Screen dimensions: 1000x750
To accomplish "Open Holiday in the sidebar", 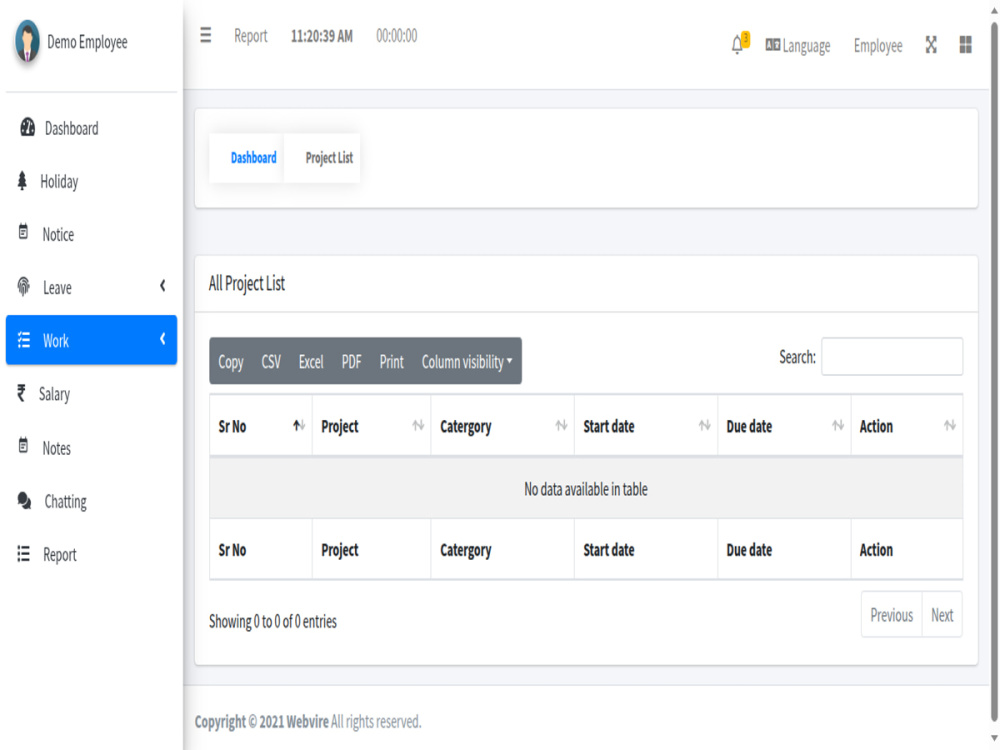I will [91, 181].
